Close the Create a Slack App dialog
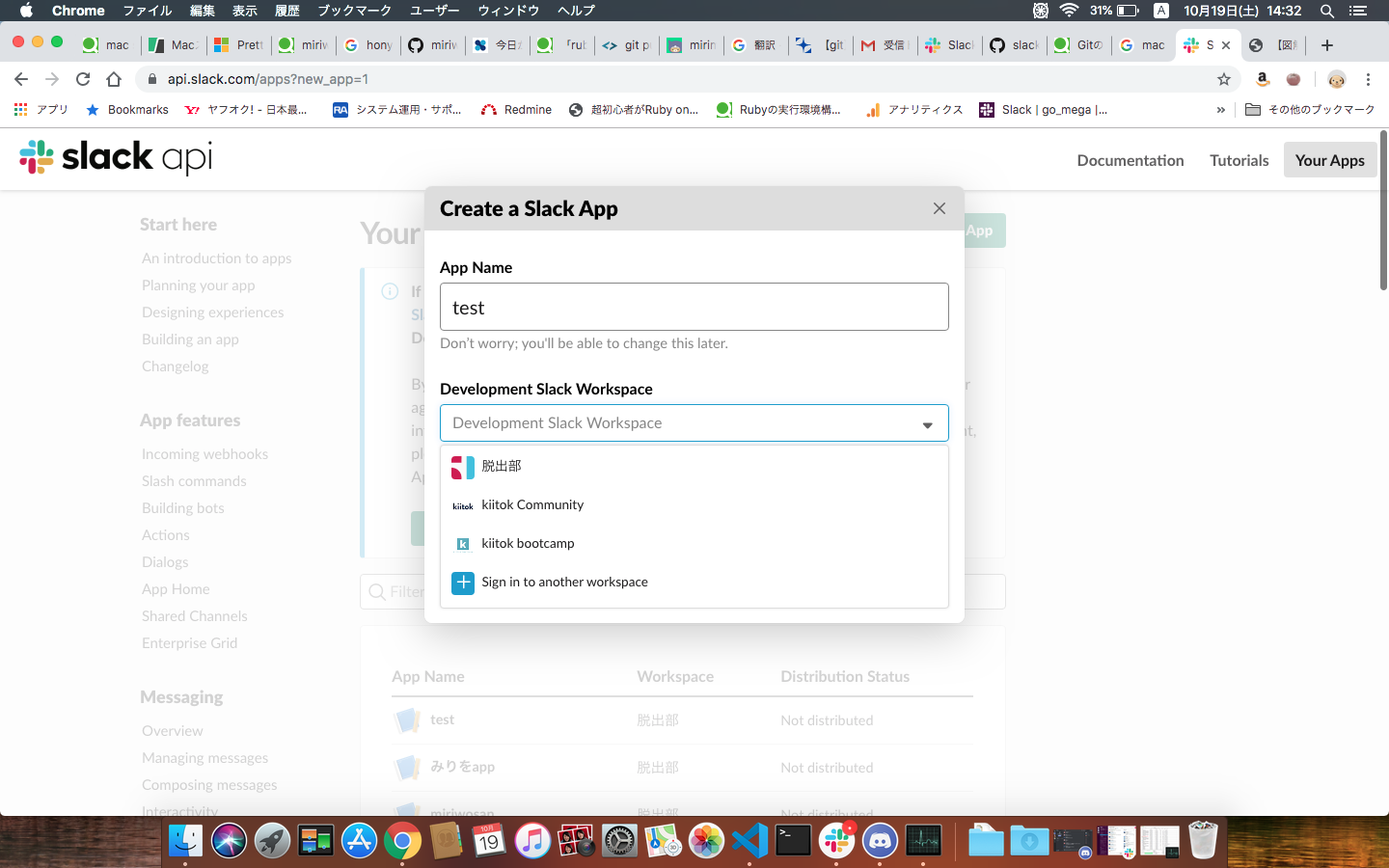1389x868 pixels. tap(940, 208)
